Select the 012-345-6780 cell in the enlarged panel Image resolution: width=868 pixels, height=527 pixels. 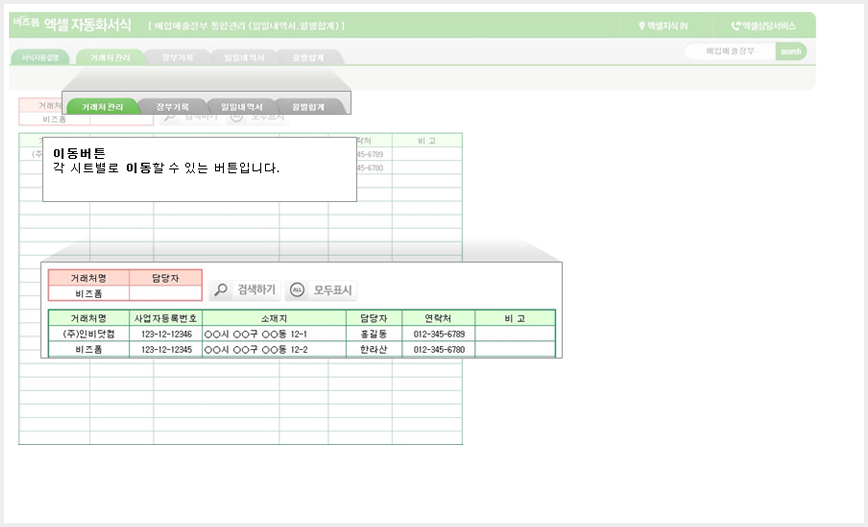[x=438, y=349]
